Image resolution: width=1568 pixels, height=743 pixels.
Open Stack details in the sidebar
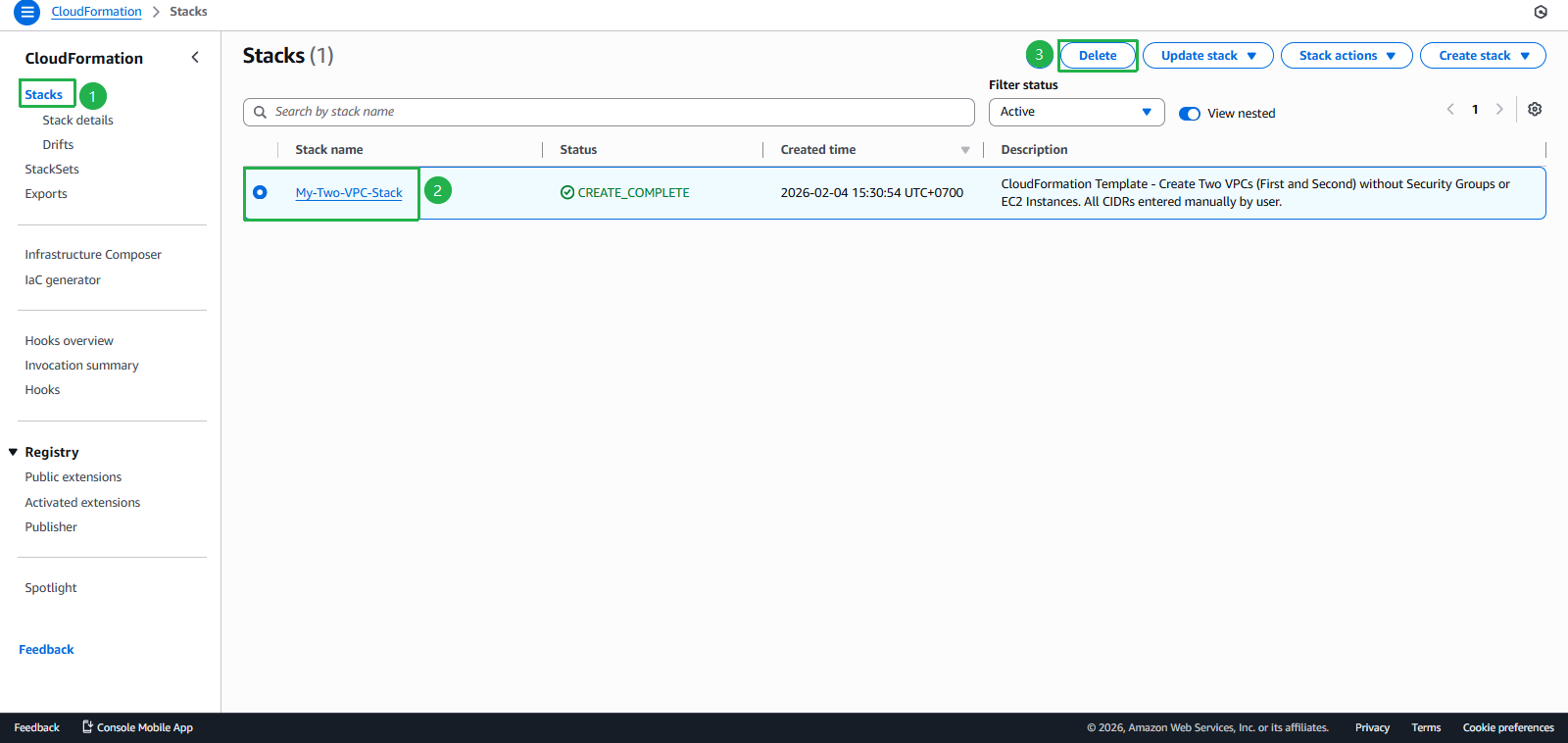(77, 120)
